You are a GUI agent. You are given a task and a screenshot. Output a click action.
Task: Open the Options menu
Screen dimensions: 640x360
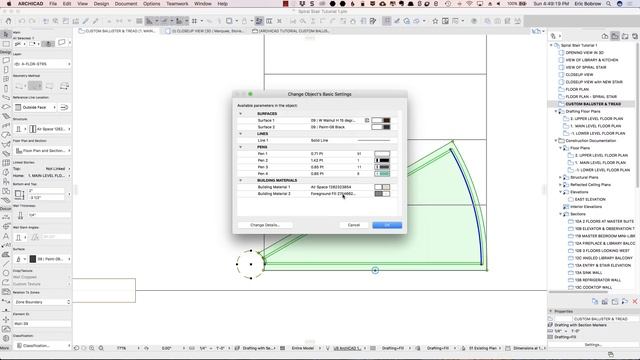[151, 4]
